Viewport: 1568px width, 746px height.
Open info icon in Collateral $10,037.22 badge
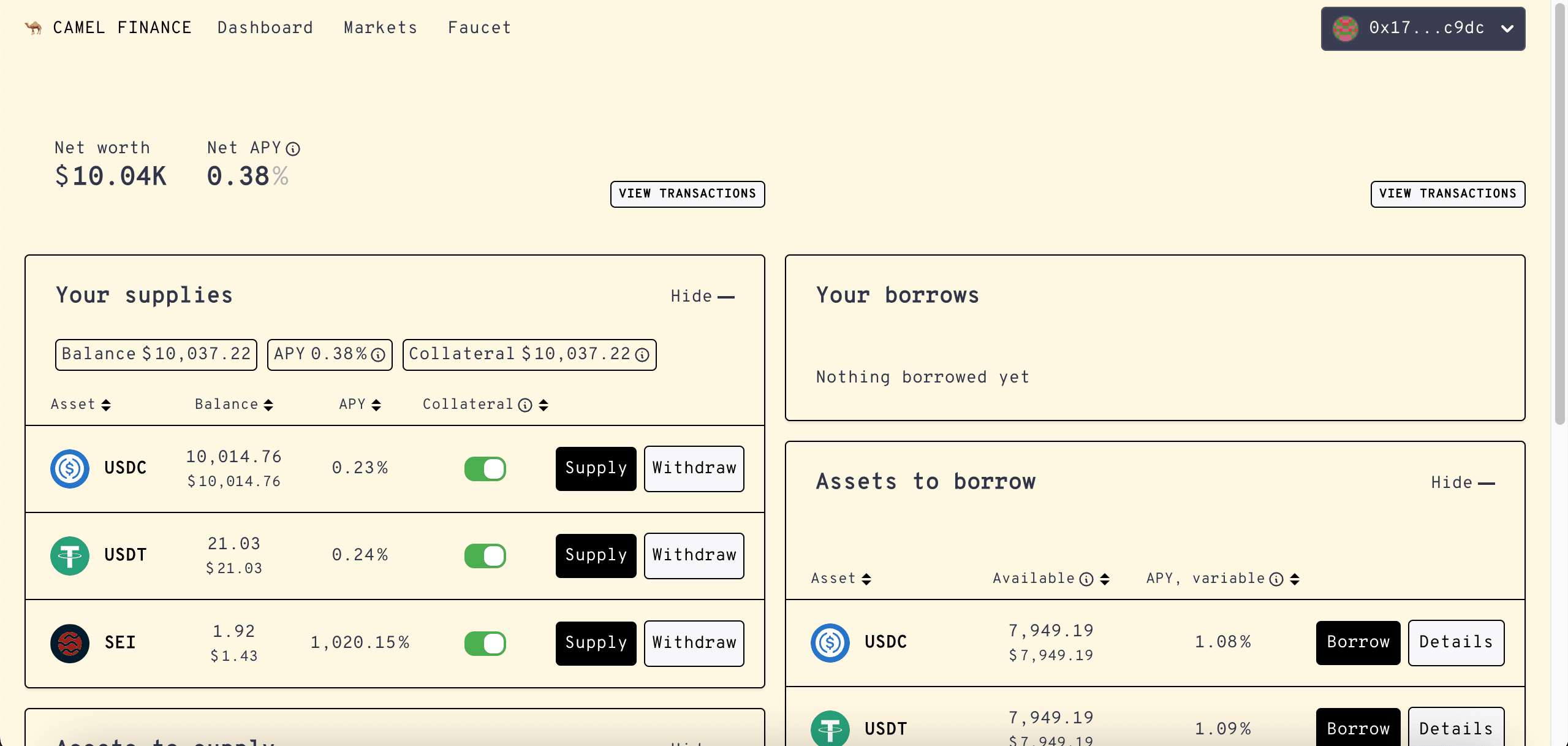point(642,354)
